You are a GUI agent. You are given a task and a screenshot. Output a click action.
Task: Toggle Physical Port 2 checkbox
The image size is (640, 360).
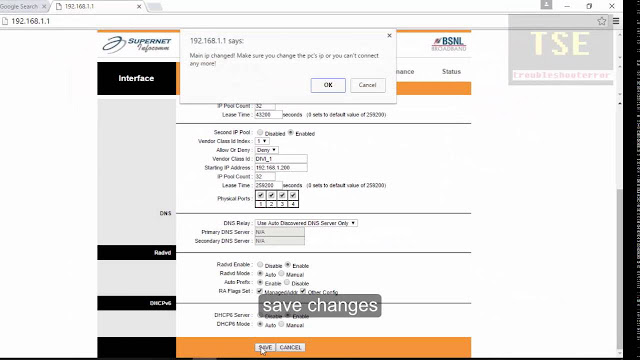[271, 195]
